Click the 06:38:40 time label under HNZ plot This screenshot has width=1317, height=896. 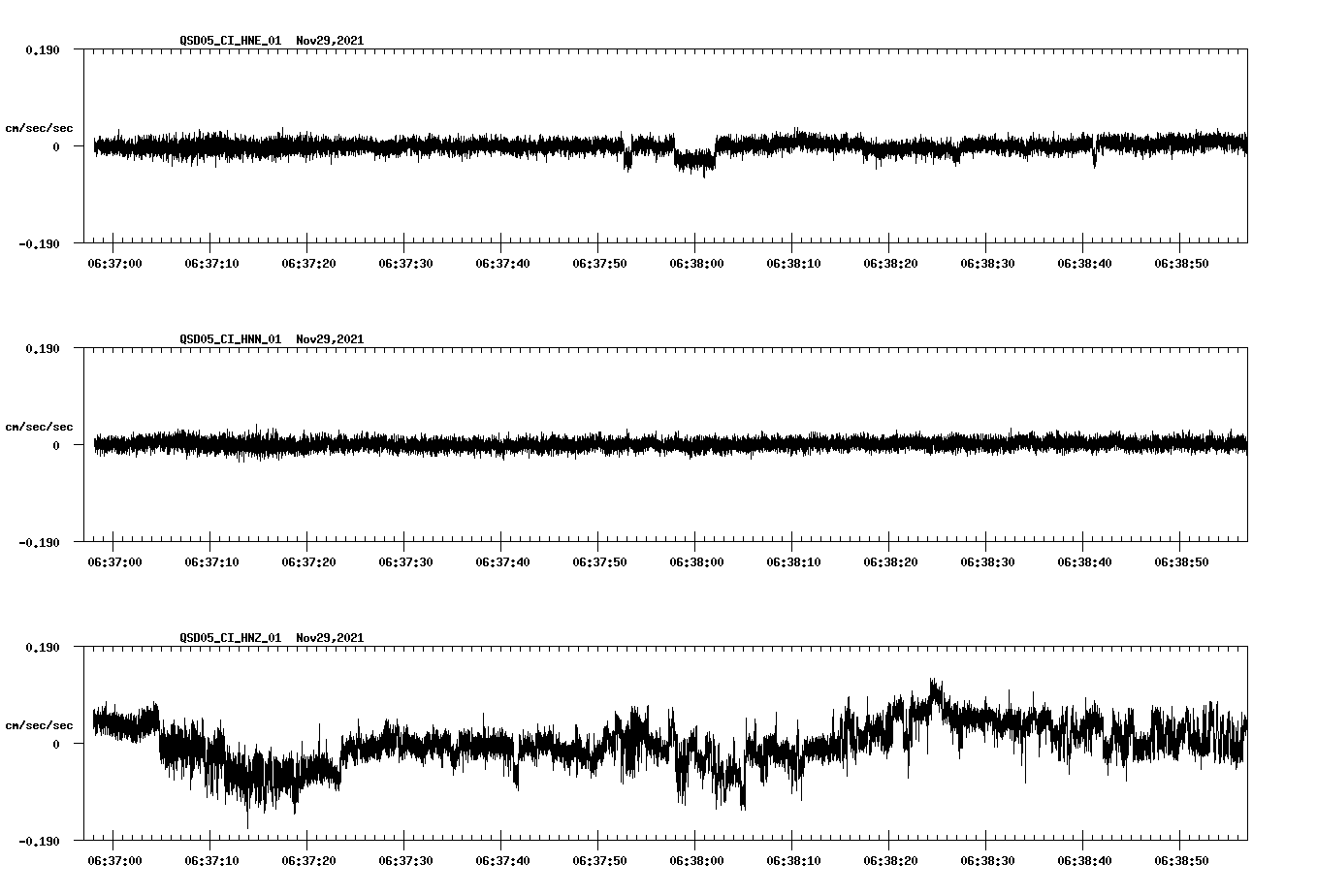[x=1084, y=861]
